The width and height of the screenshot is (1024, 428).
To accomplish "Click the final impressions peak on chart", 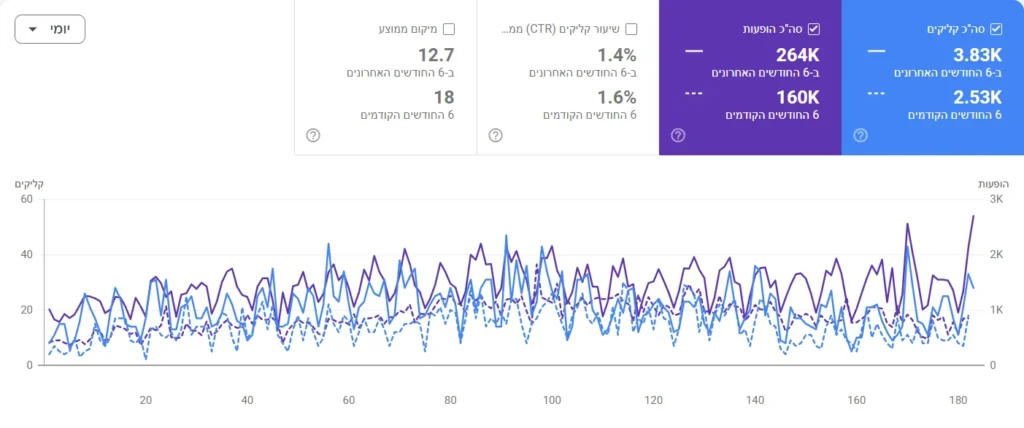I will (974, 216).
